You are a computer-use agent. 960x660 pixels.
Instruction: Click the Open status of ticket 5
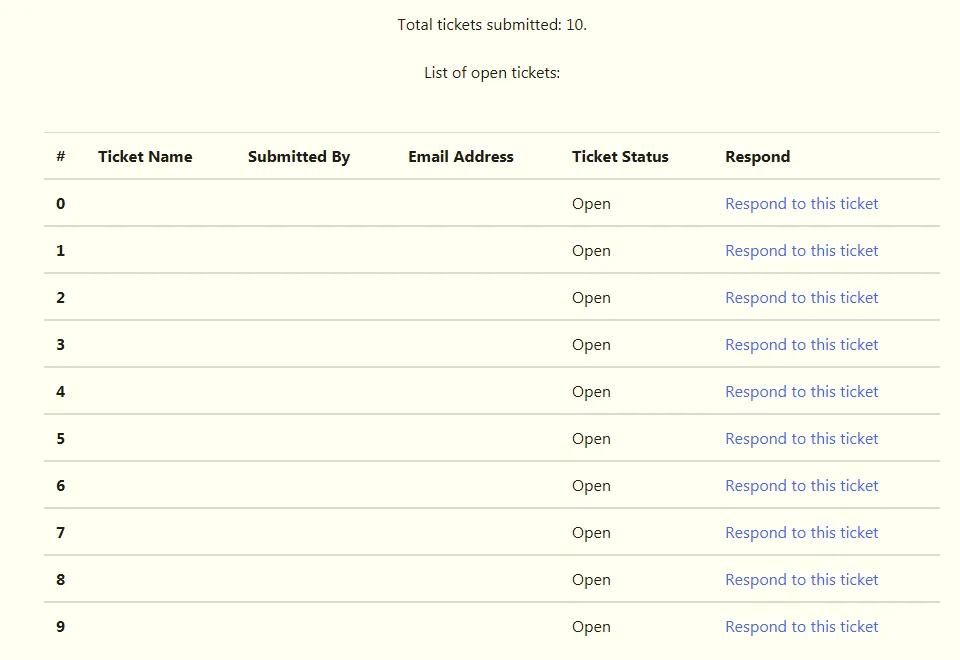[x=591, y=439]
